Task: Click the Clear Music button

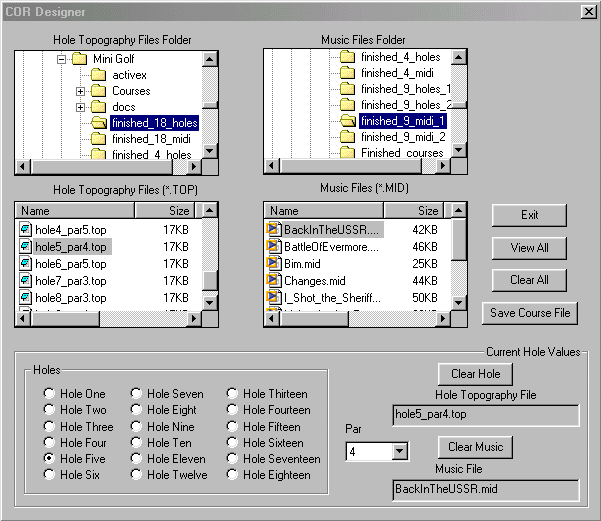Action: (474, 447)
